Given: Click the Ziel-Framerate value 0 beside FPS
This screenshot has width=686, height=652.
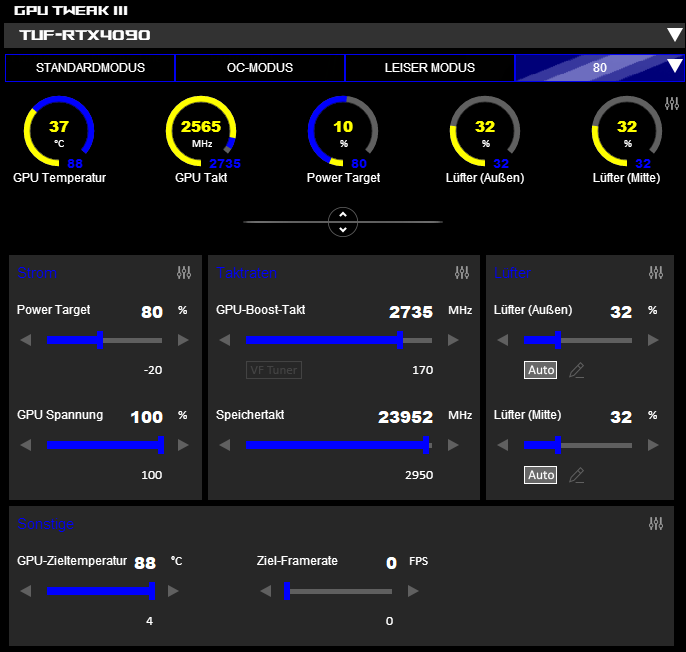Looking at the screenshot, I should (x=391, y=563).
